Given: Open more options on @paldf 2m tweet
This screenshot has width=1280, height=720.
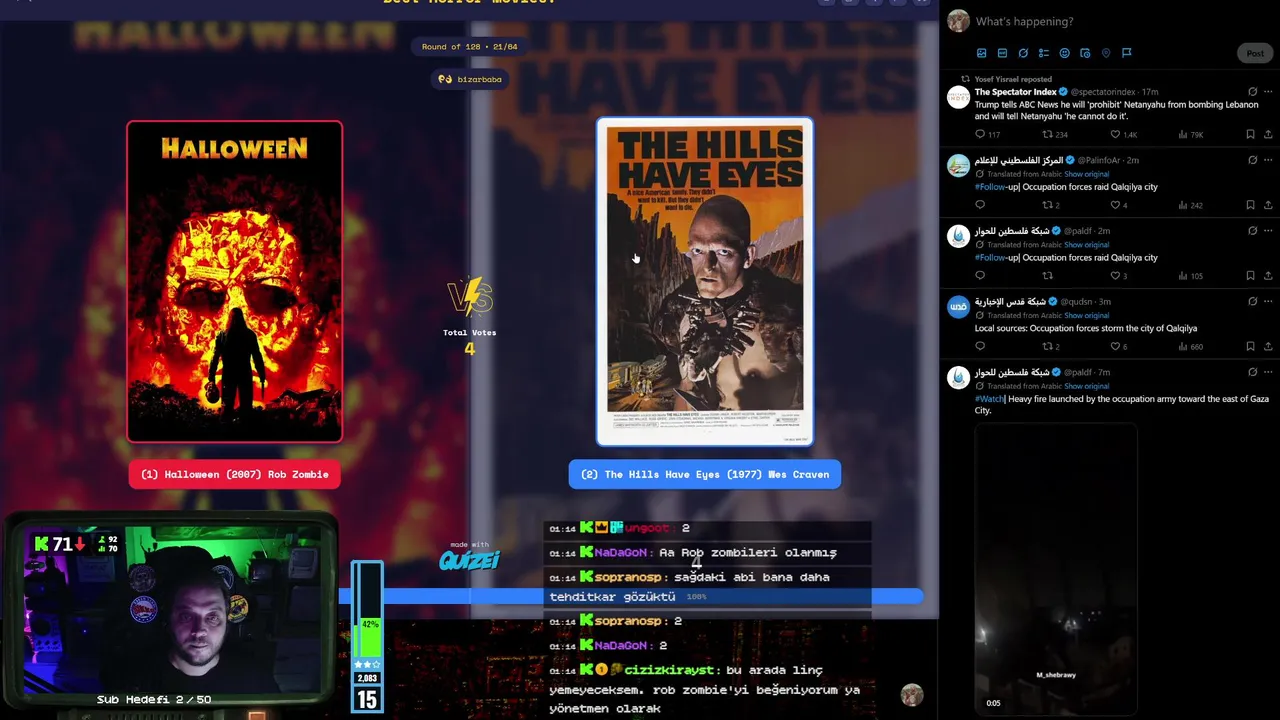Looking at the screenshot, I should tap(1268, 231).
